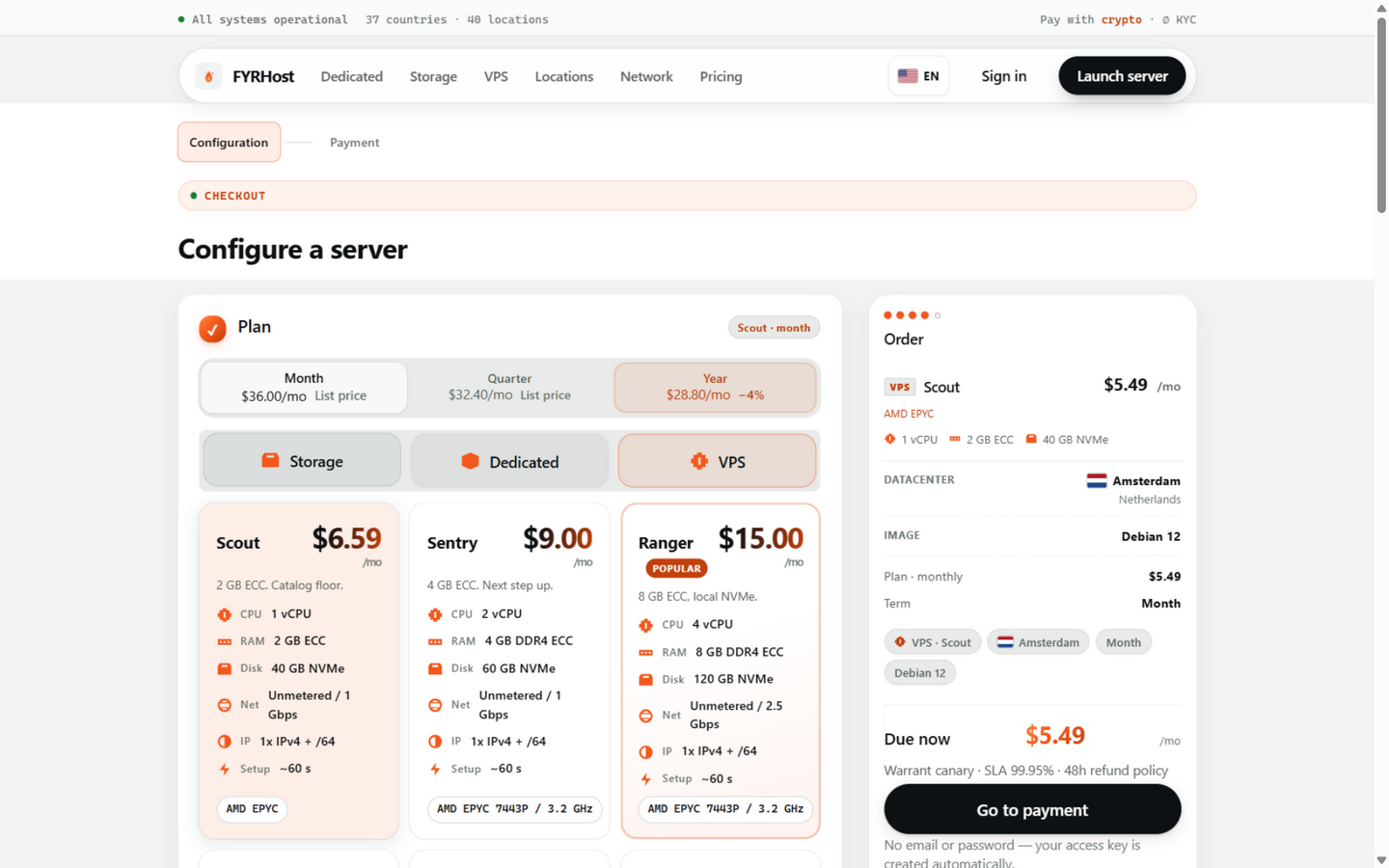The image size is (1389, 868).
Task: Click the Disk icon in Ranger card
Action: [x=646, y=679]
